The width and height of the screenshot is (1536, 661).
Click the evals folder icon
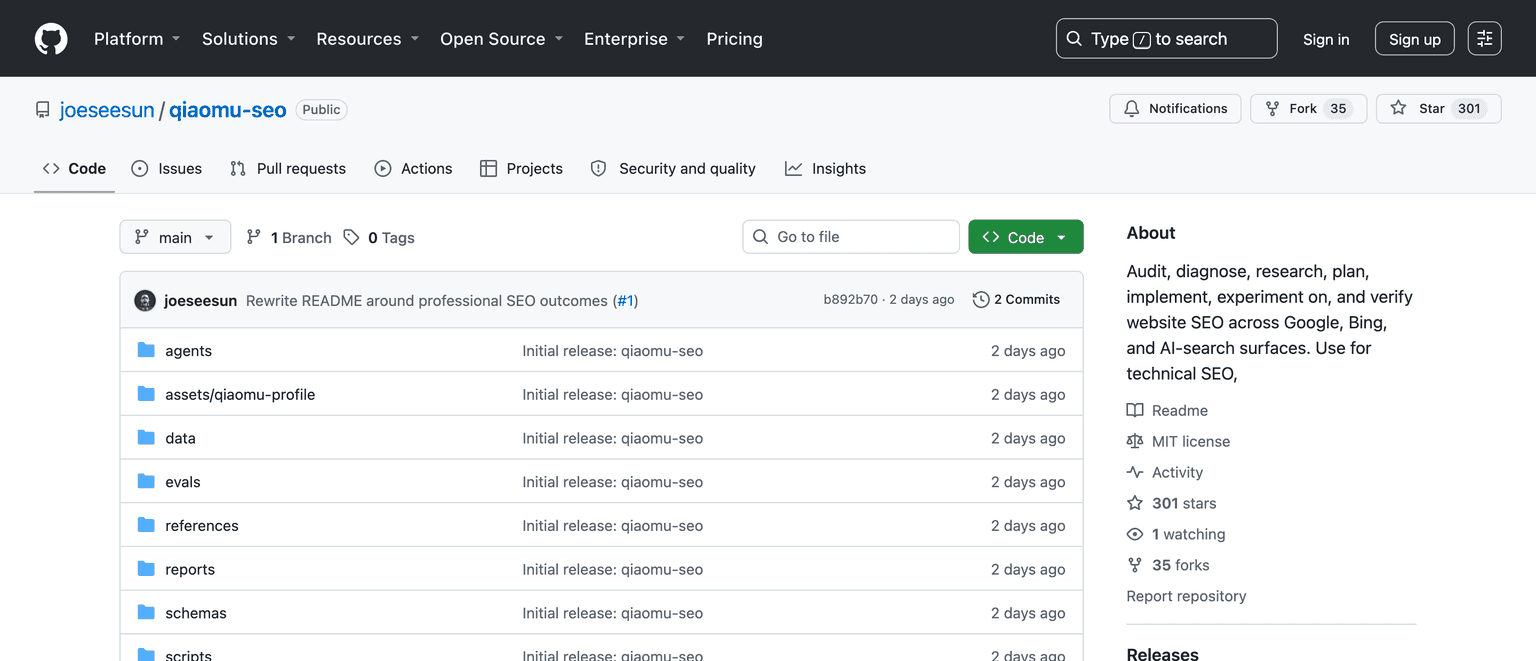tap(146, 481)
